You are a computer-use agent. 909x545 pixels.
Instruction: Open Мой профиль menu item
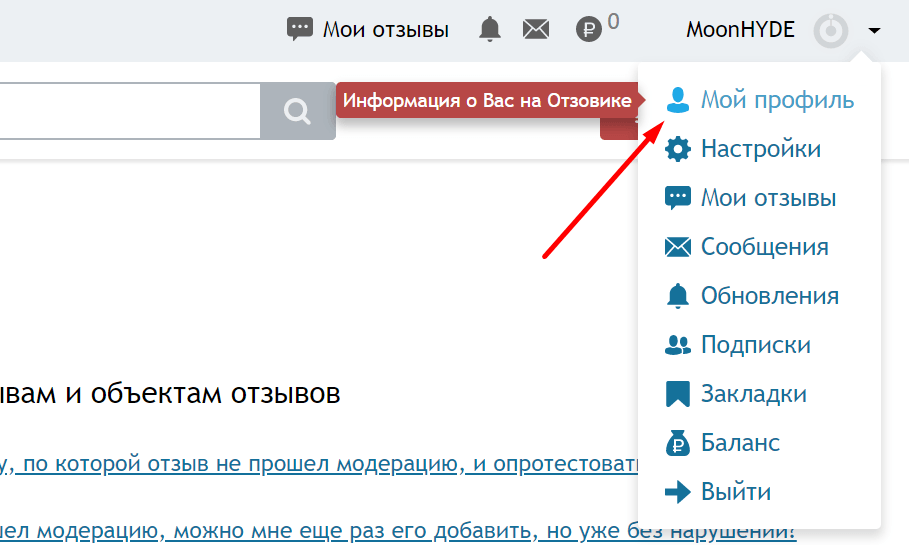point(759,100)
